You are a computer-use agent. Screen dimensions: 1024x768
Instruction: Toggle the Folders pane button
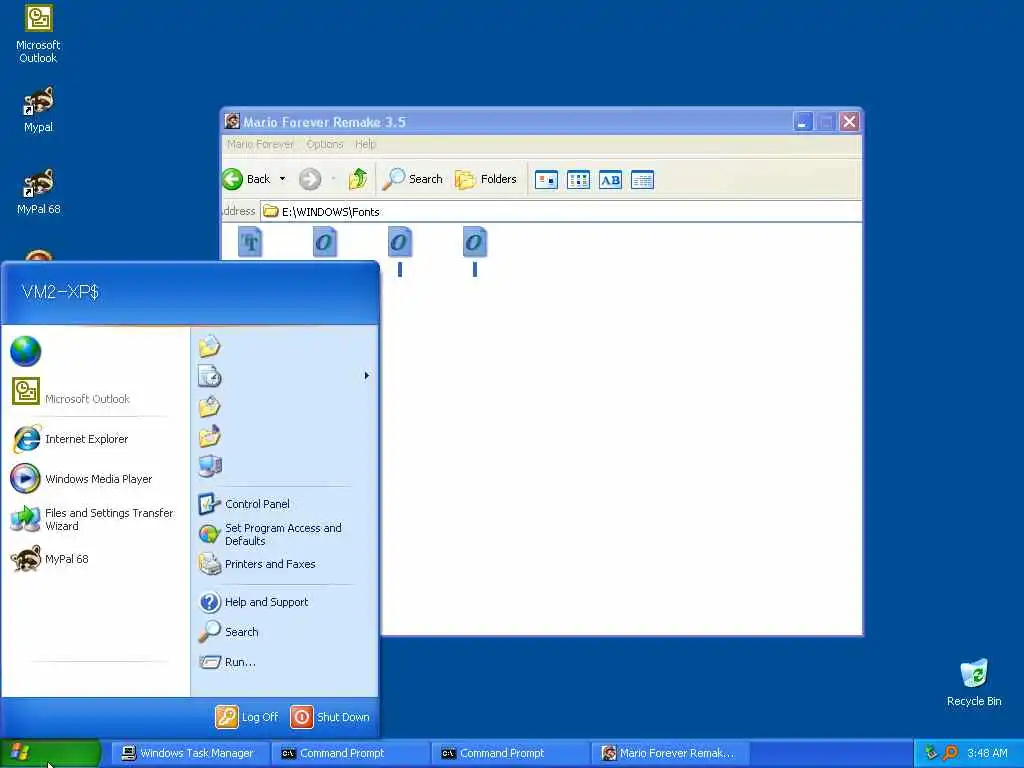point(486,179)
